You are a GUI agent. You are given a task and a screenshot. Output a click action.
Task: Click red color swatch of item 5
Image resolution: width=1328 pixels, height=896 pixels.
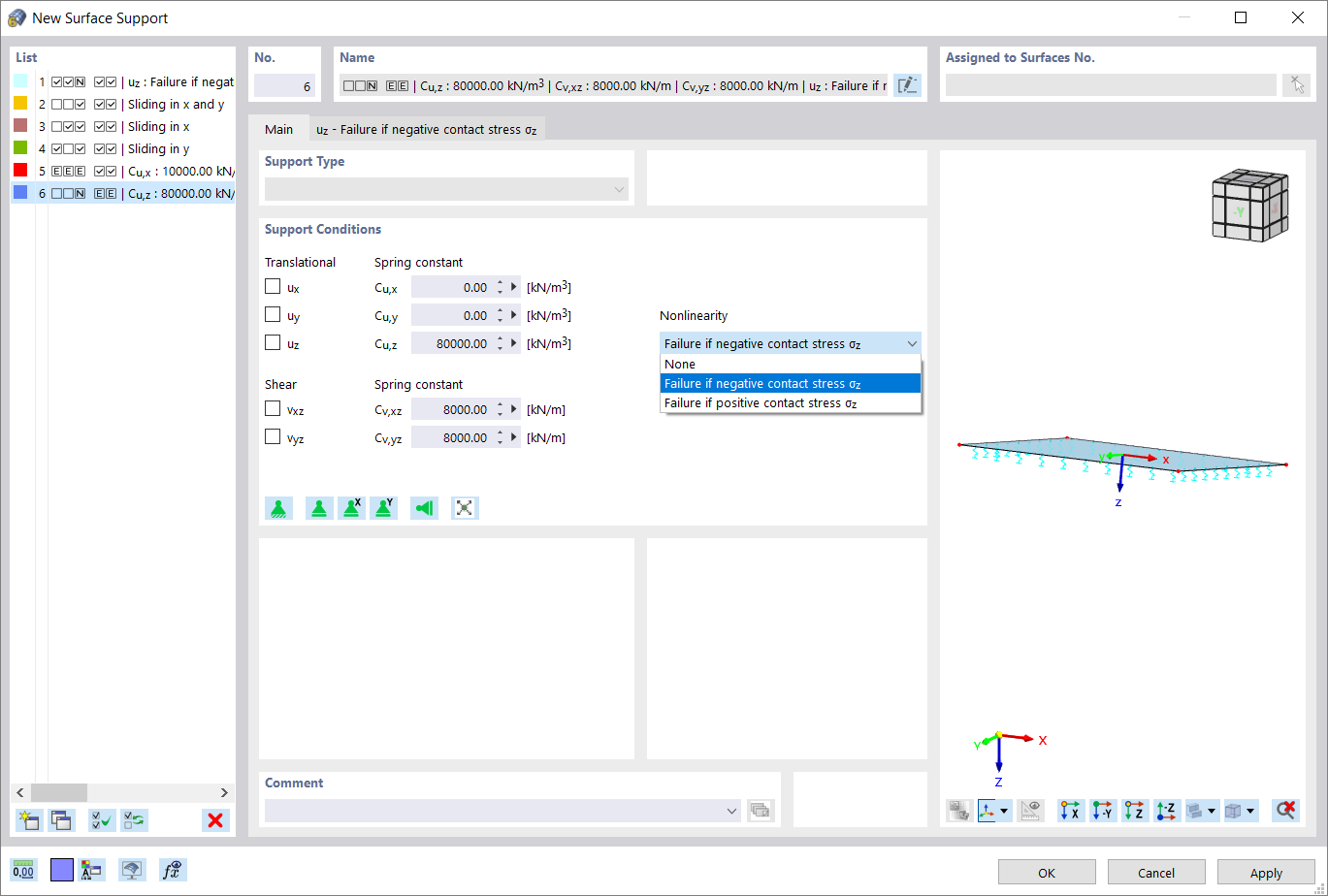20,170
